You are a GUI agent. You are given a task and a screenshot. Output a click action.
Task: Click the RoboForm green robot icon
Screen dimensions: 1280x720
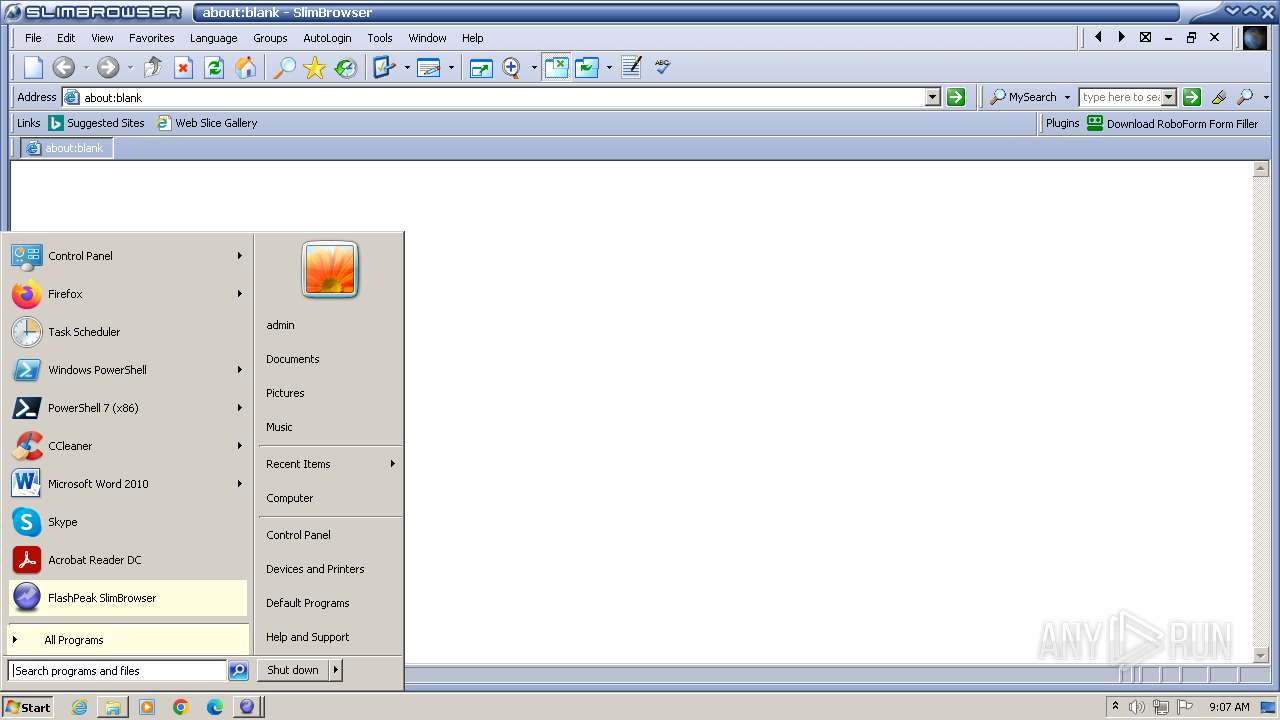click(x=1095, y=123)
